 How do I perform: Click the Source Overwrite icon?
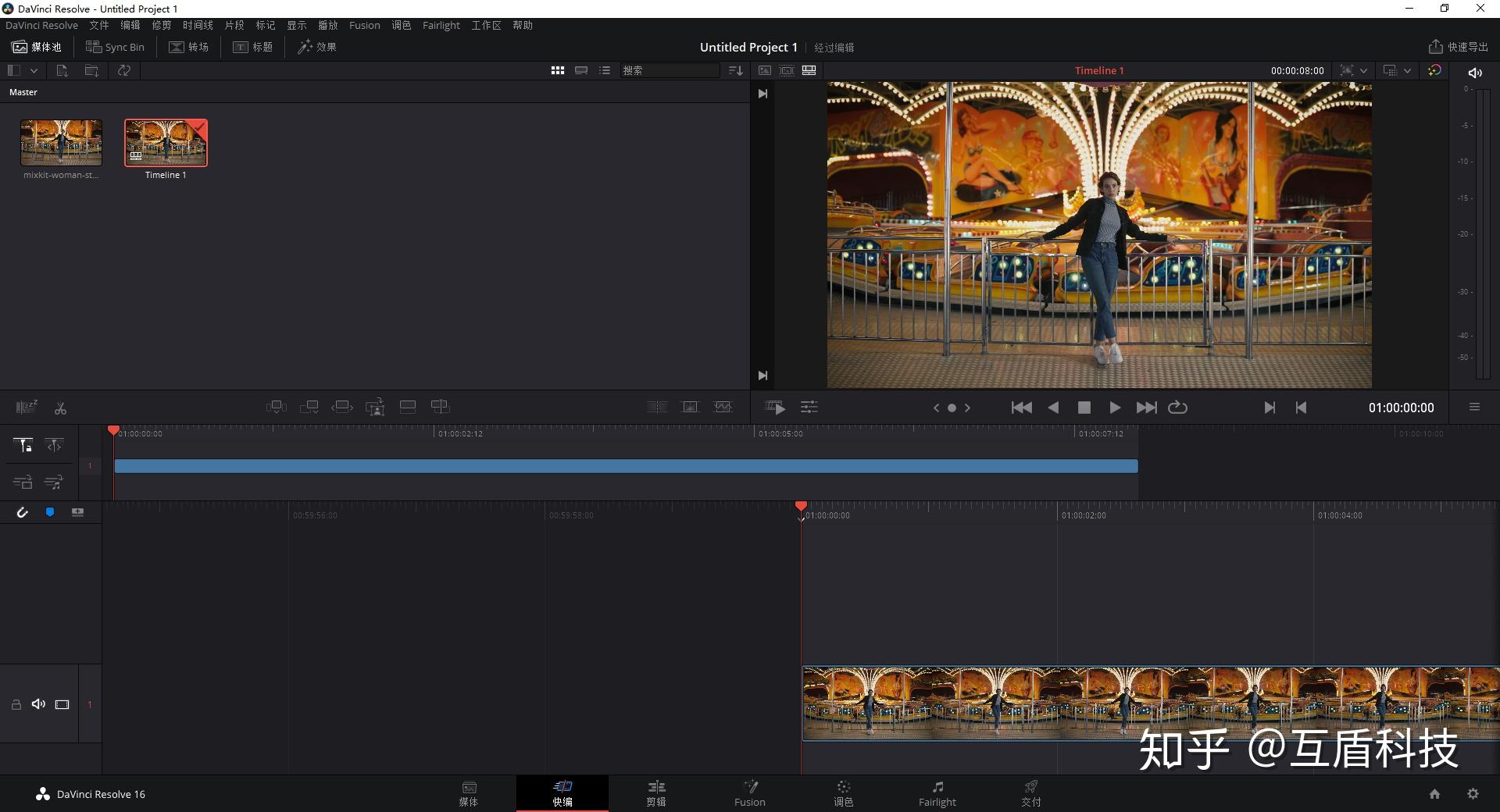click(440, 407)
